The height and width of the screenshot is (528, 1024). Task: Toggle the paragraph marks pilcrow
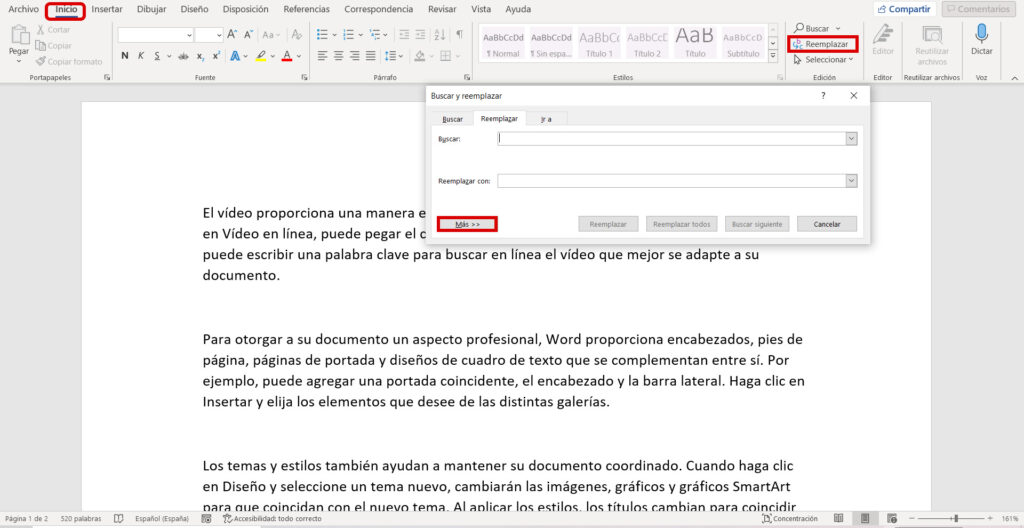[460, 35]
